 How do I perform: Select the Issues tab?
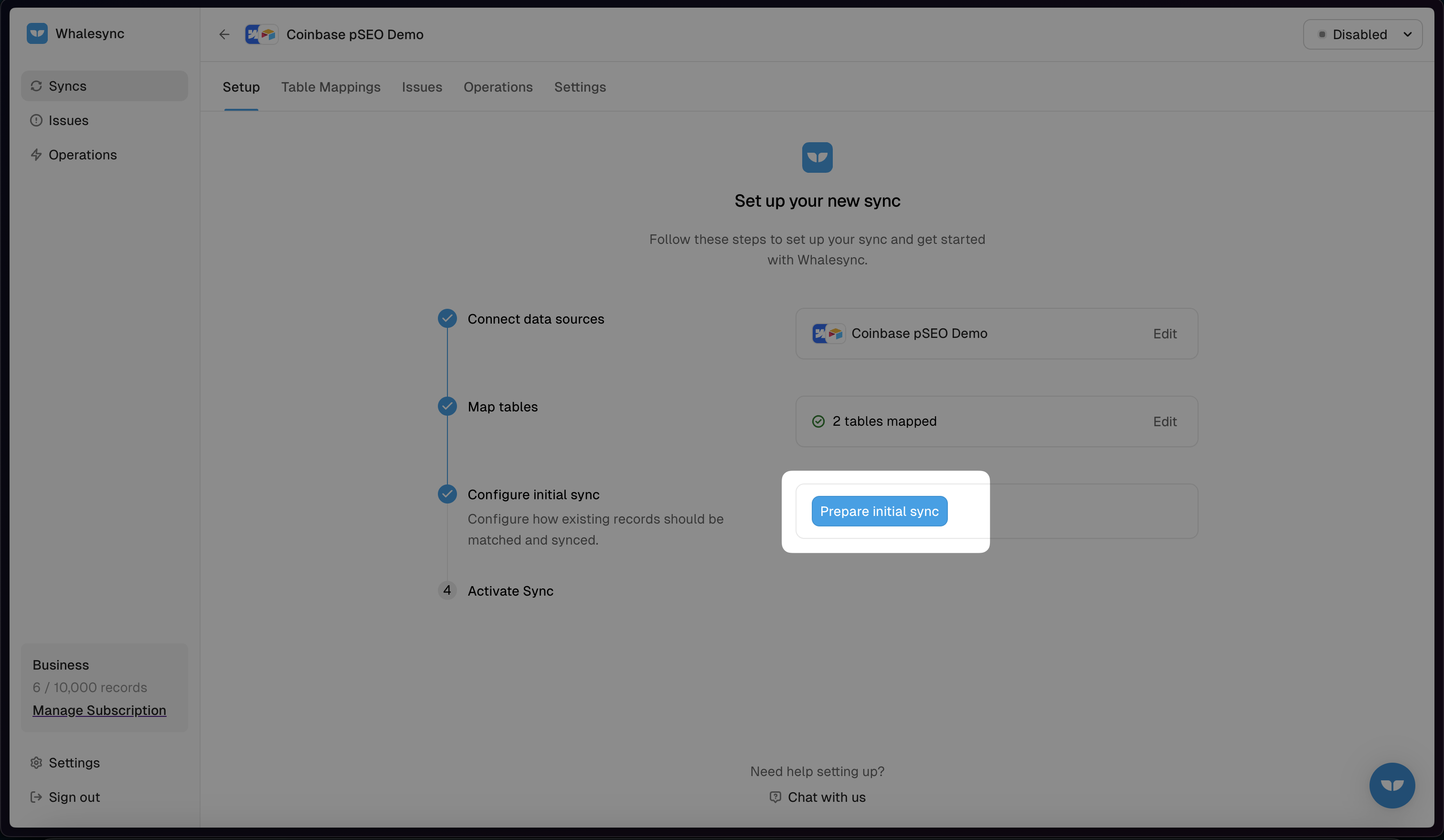[422, 86]
